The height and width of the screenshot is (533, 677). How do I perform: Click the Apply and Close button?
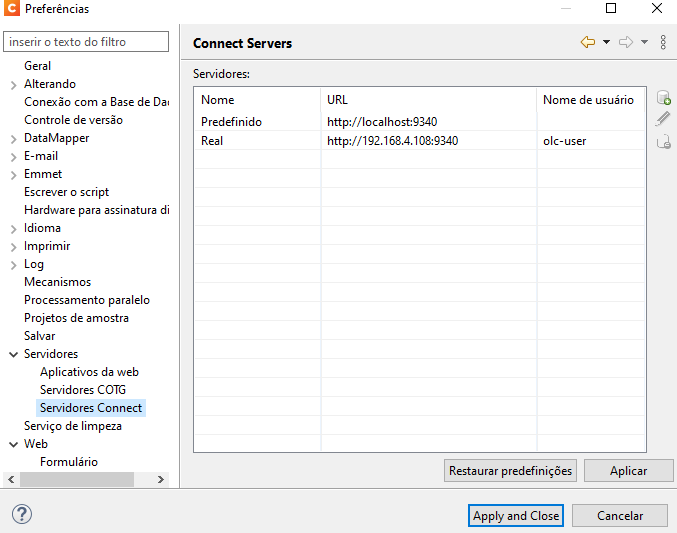tap(516, 516)
